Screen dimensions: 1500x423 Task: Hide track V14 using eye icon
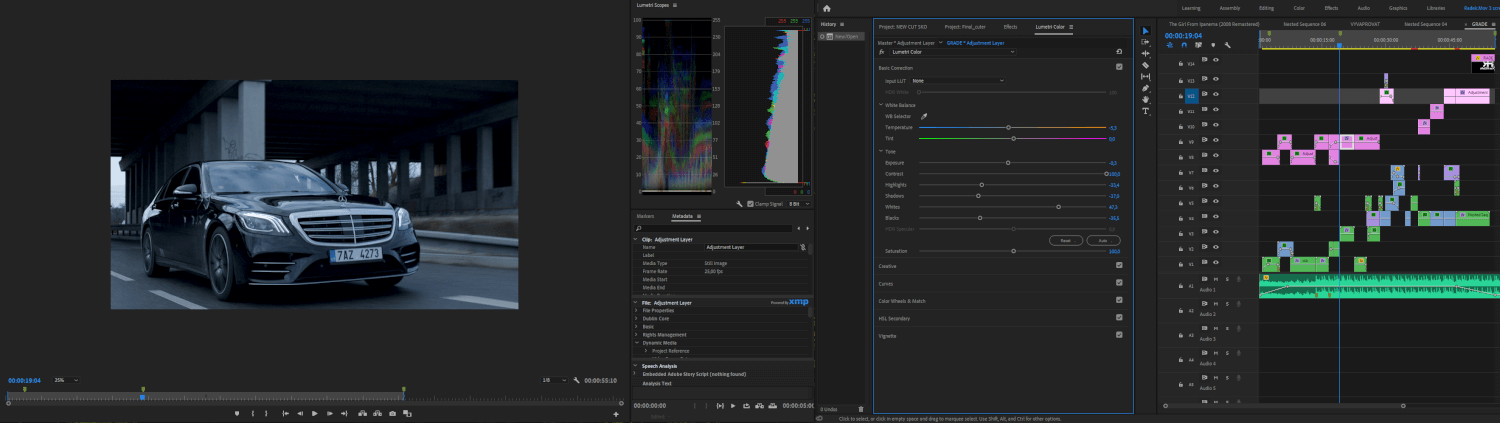click(1217, 60)
